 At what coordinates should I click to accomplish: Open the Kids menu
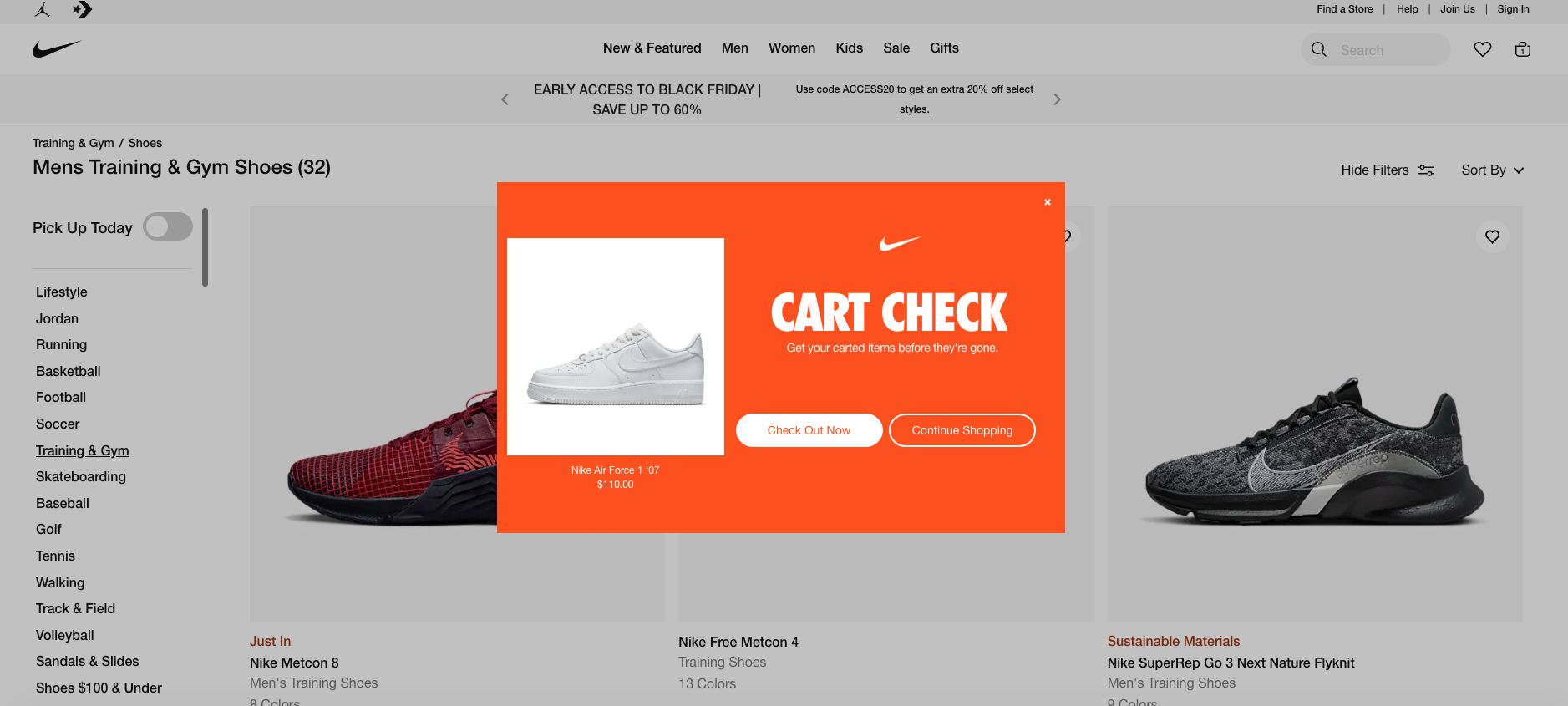point(850,48)
